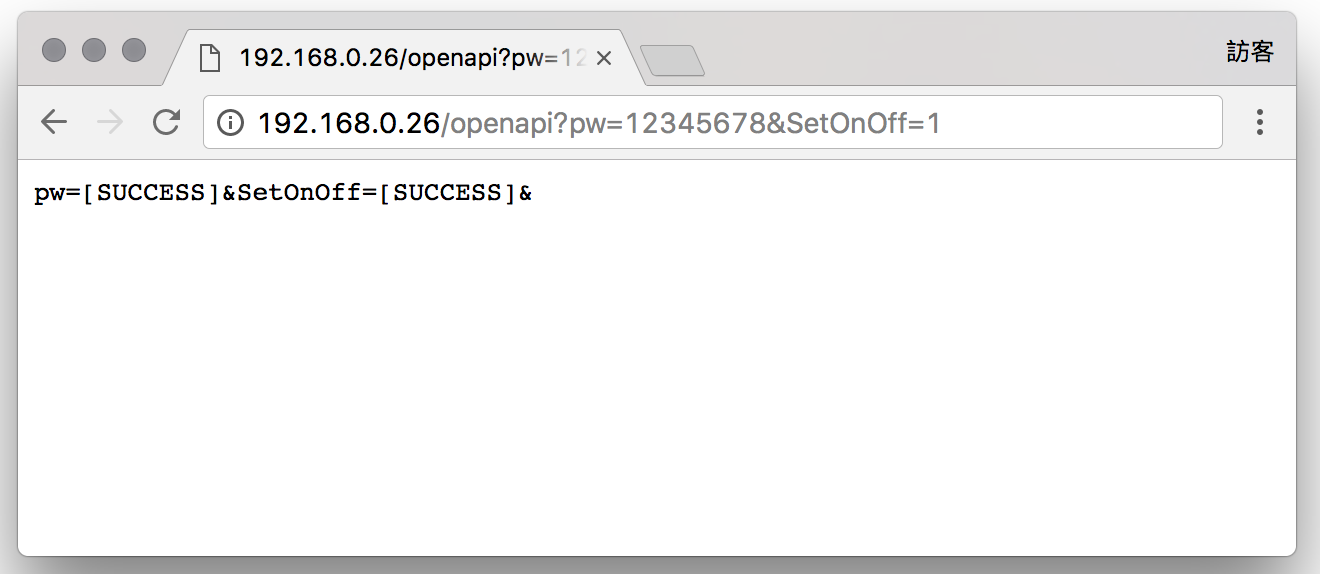This screenshot has height=574, width=1320.
Task: Go back using the back arrow
Action: click(54, 122)
